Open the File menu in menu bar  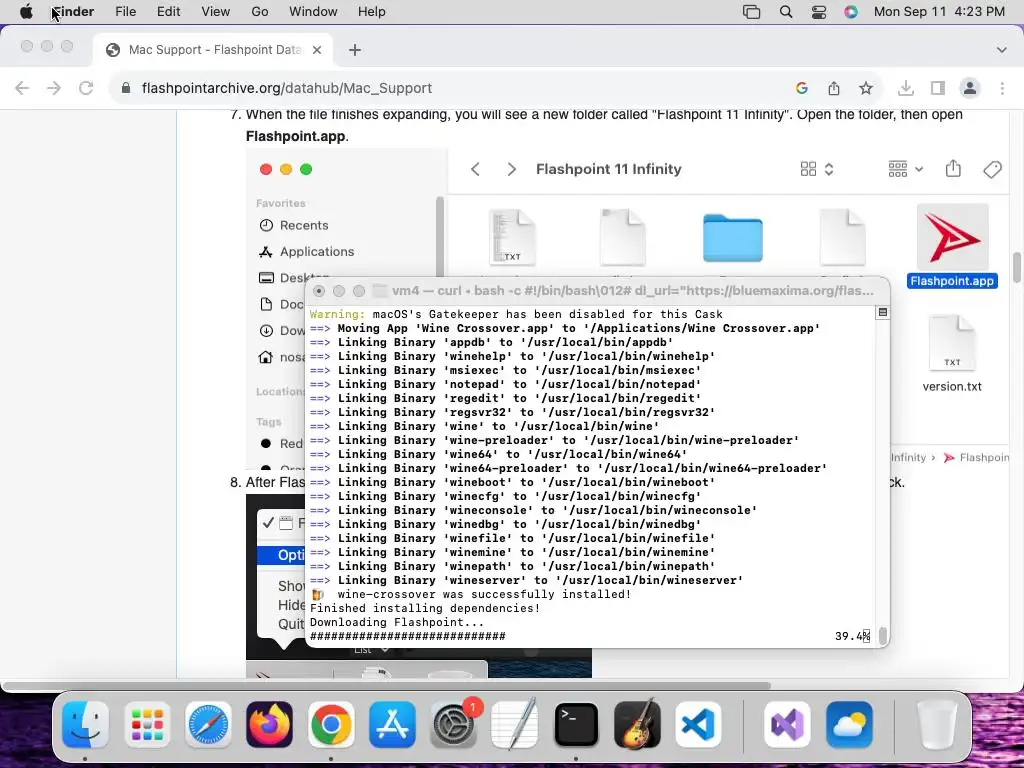(125, 12)
